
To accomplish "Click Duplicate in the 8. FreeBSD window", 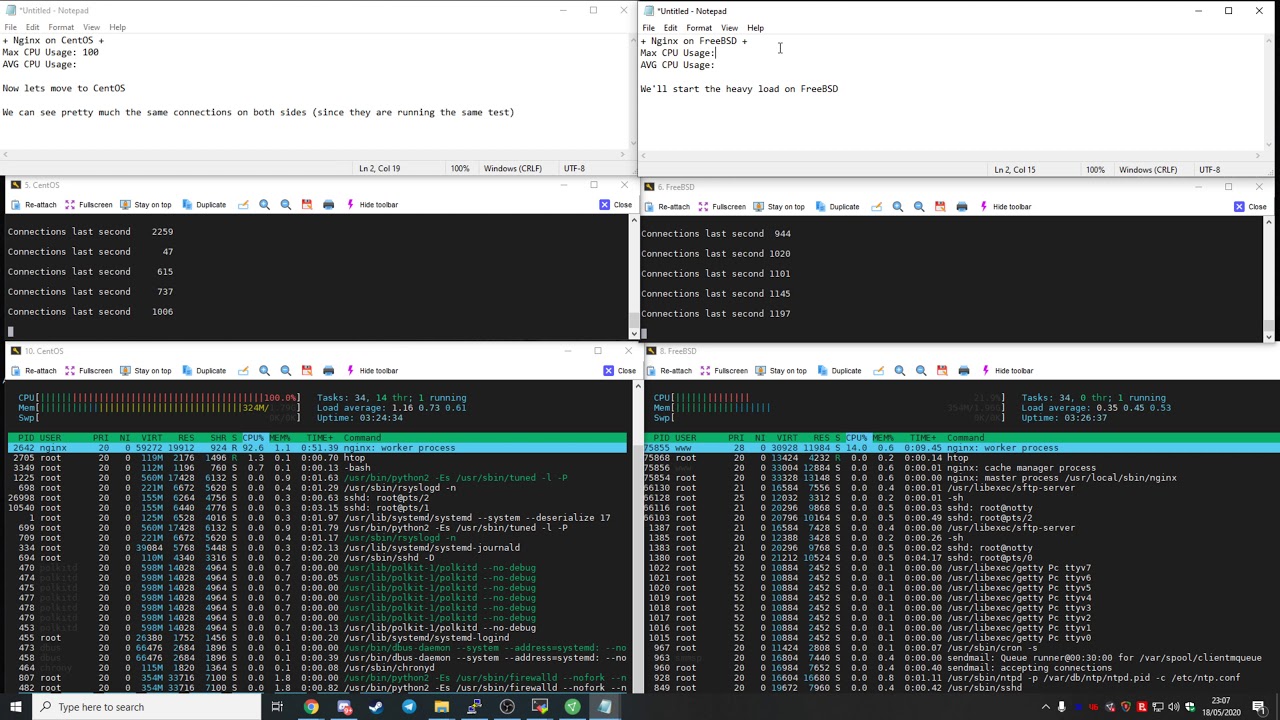I will point(839,371).
